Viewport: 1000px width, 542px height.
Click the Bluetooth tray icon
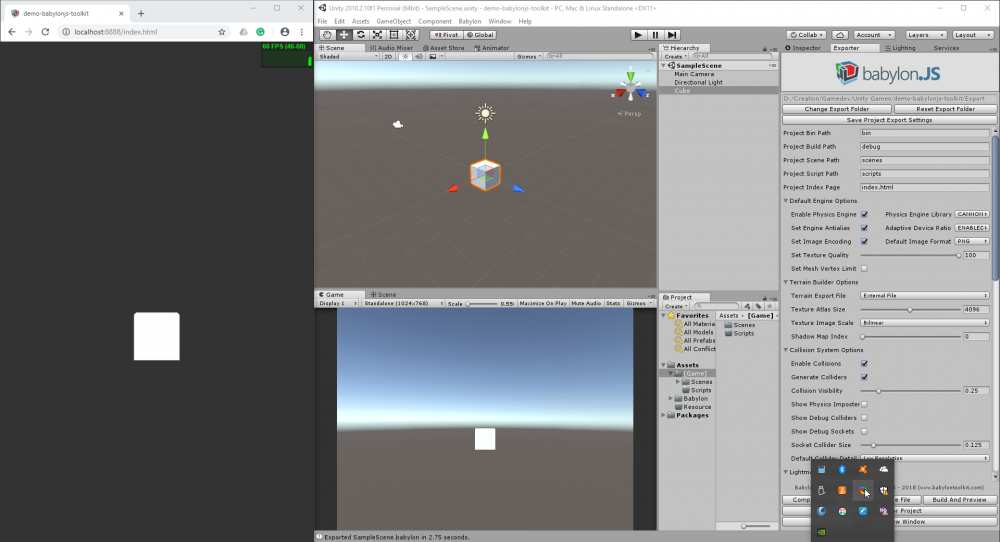point(842,469)
